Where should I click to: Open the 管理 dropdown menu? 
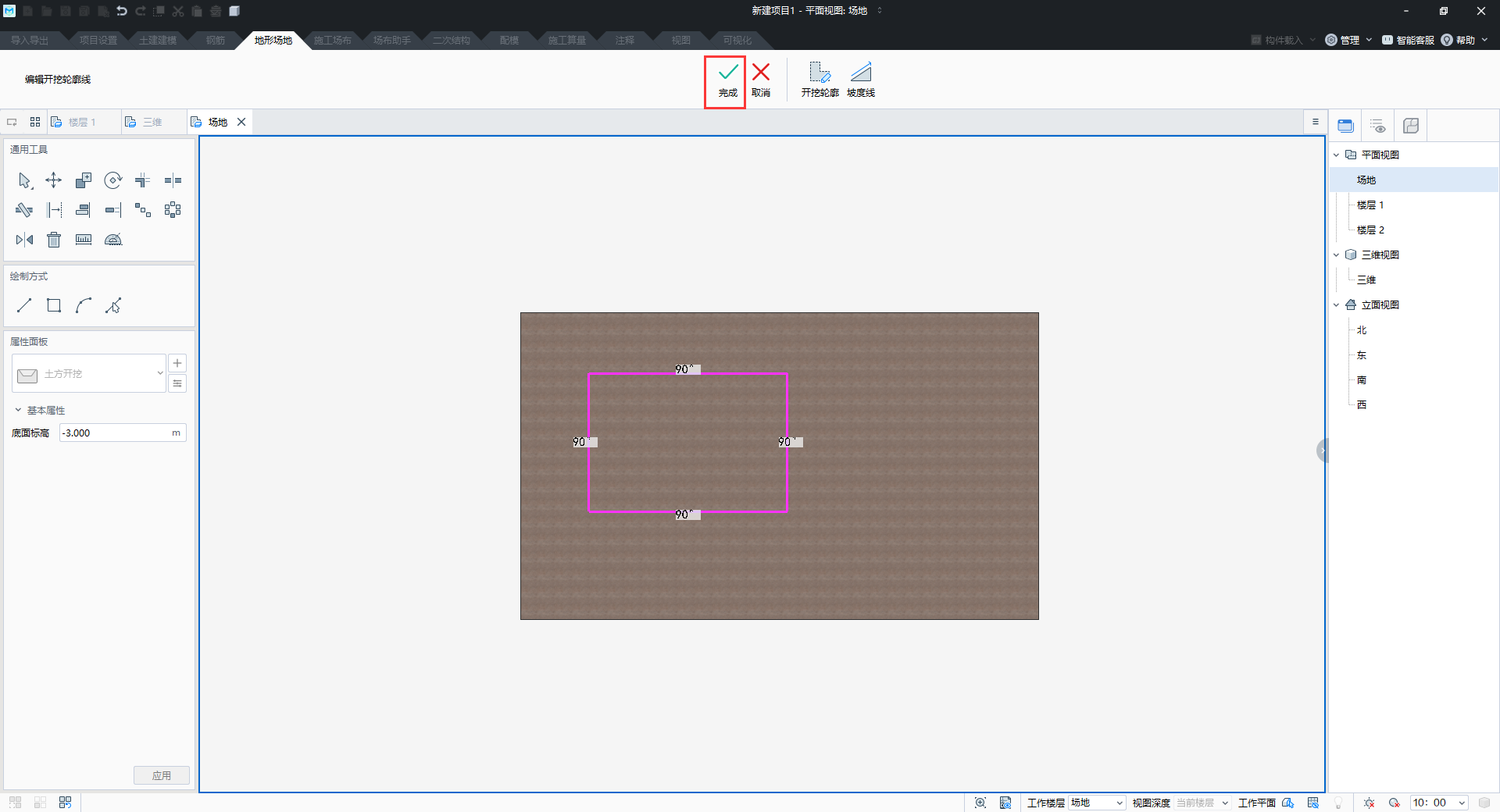click(x=1349, y=40)
